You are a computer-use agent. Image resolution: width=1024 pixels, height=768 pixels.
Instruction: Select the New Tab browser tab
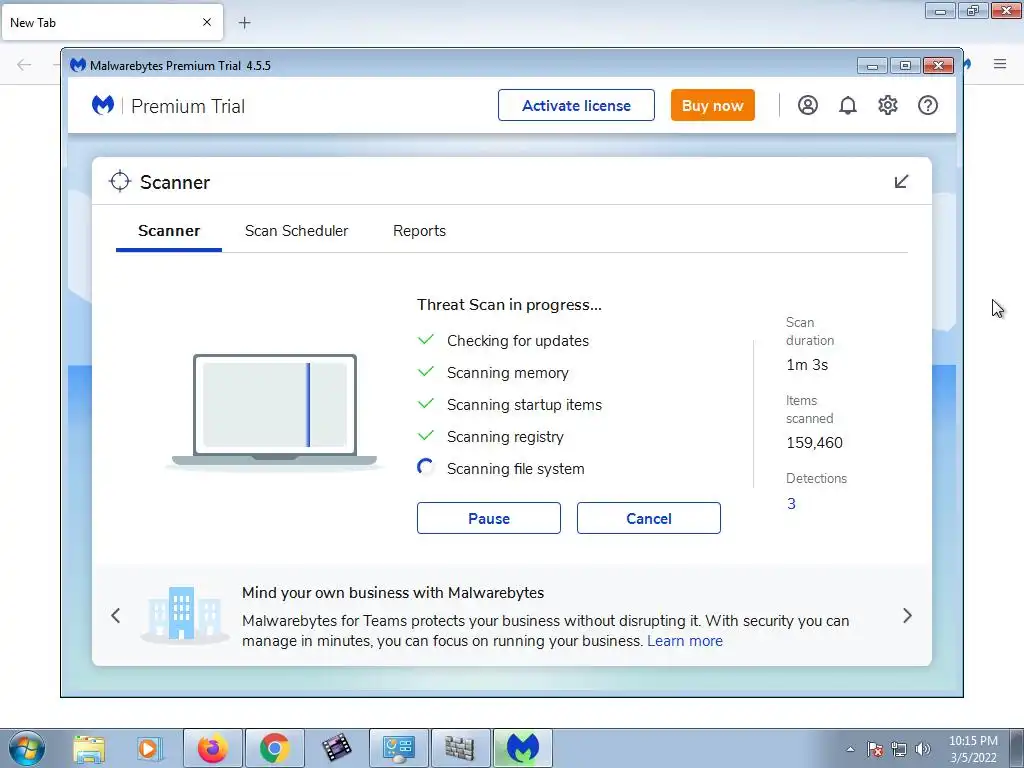tap(112, 22)
